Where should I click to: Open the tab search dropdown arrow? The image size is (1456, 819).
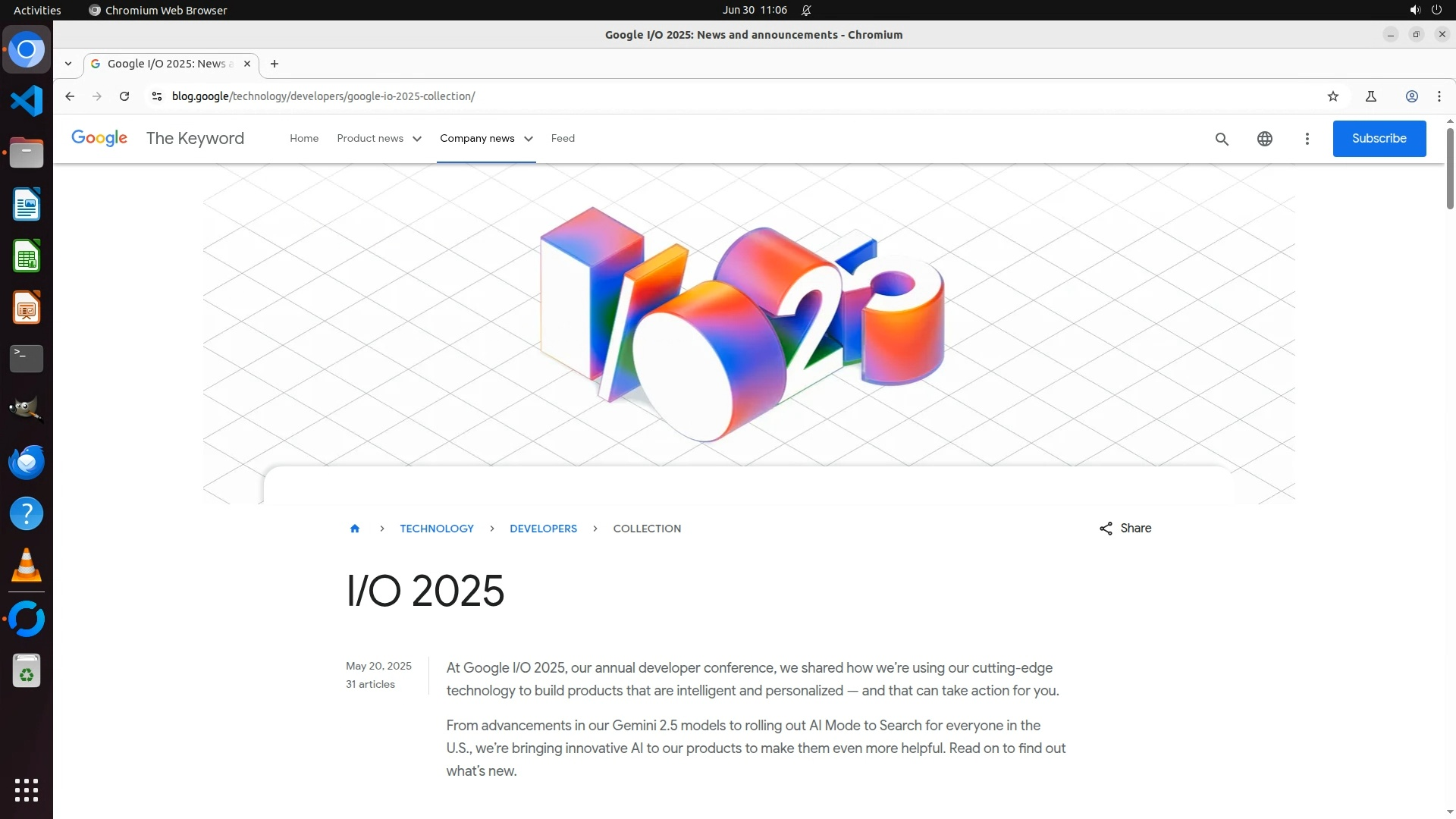click(68, 64)
